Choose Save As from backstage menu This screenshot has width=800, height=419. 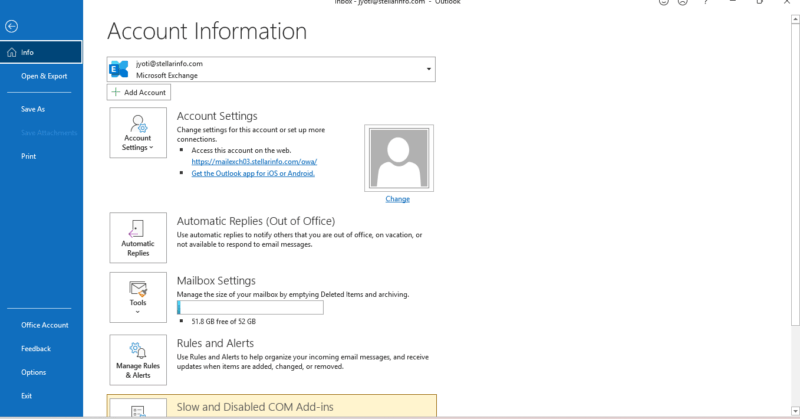coord(33,109)
